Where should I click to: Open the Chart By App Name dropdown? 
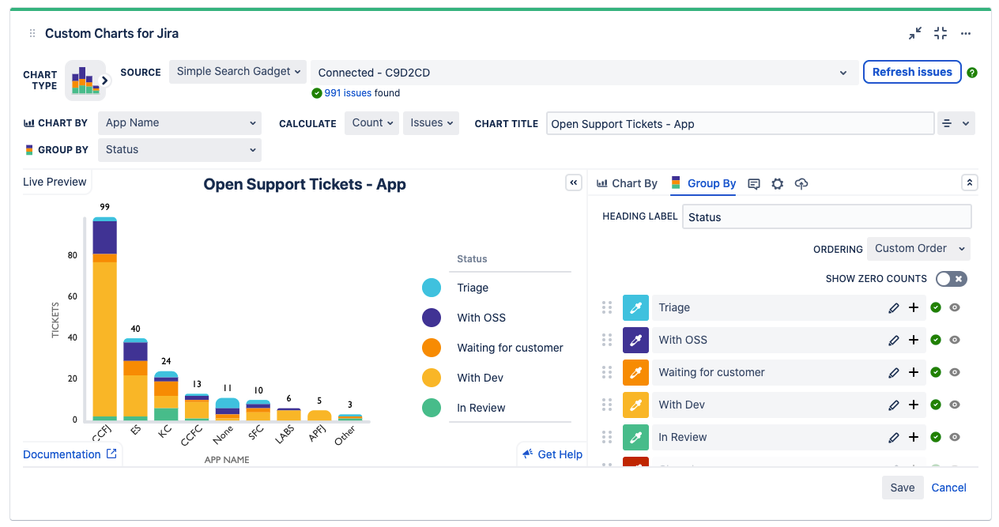pos(180,123)
